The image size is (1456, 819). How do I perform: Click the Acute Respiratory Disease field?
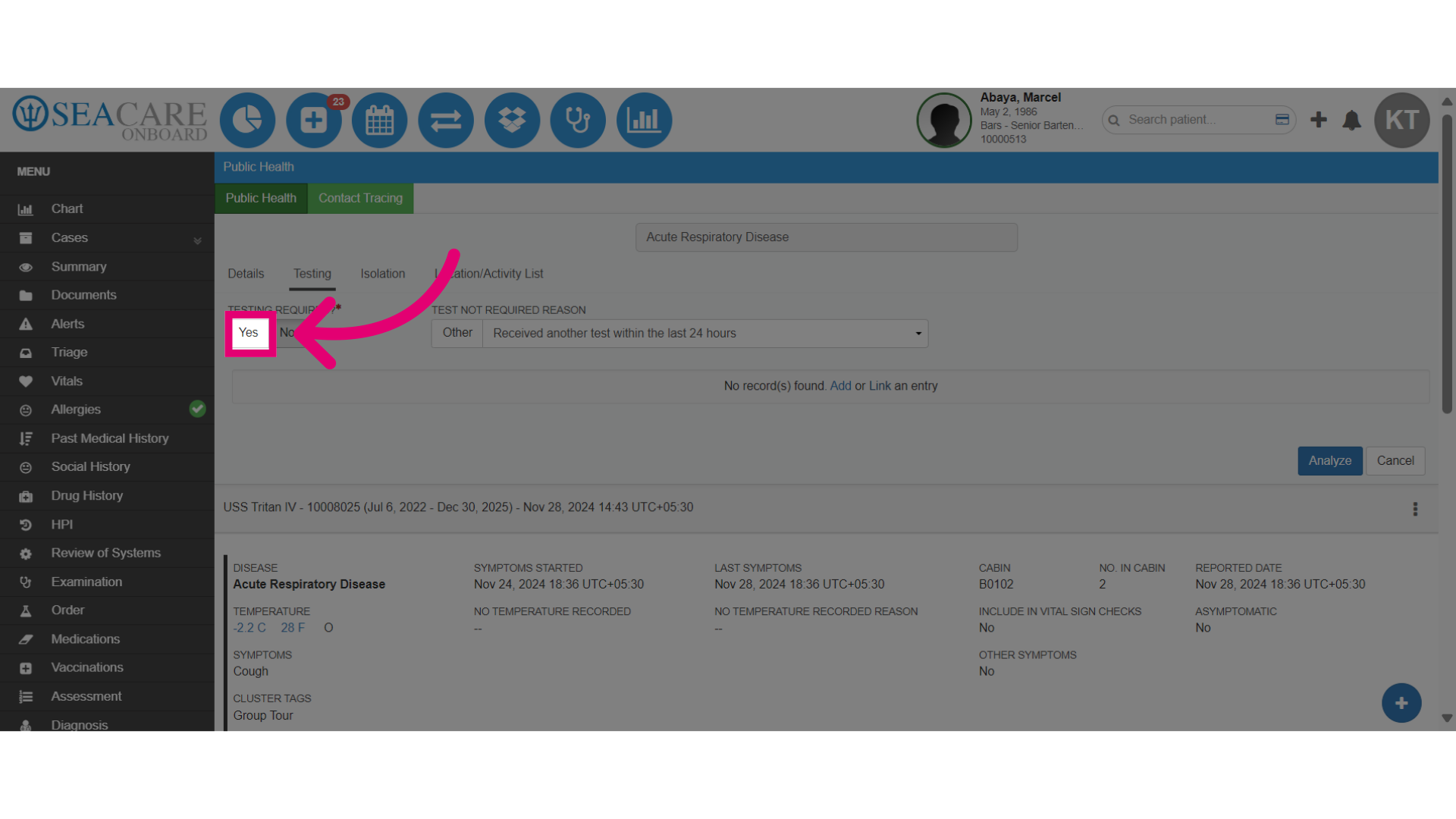click(827, 237)
